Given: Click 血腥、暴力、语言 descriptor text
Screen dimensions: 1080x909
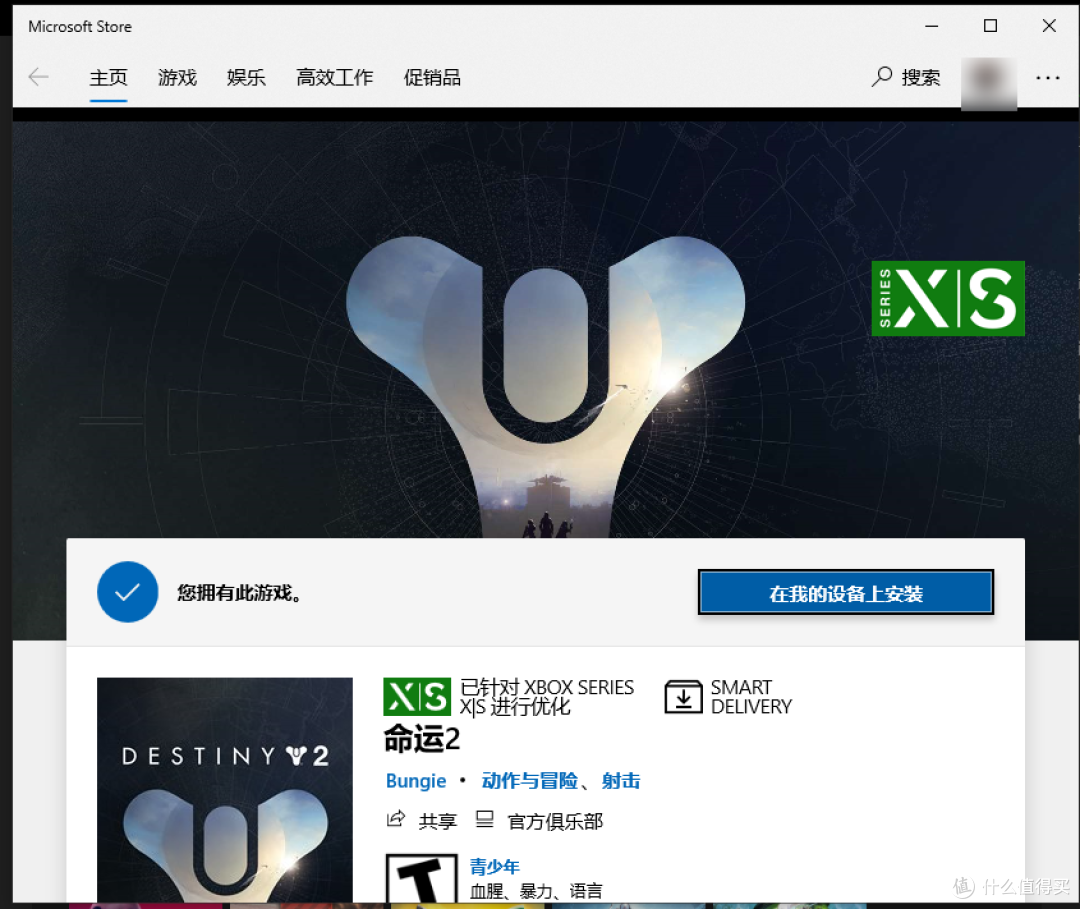Looking at the screenshot, I should [x=537, y=891].
